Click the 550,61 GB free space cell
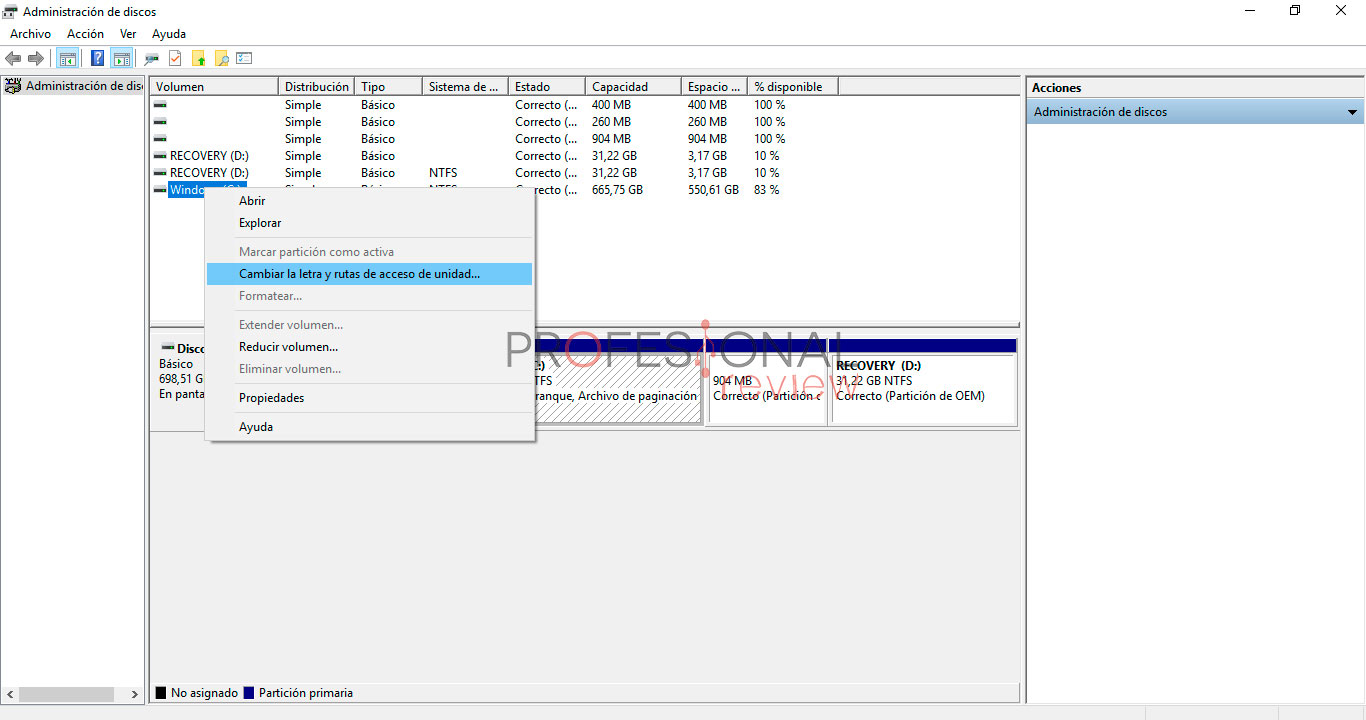 [x=713, y=190]
